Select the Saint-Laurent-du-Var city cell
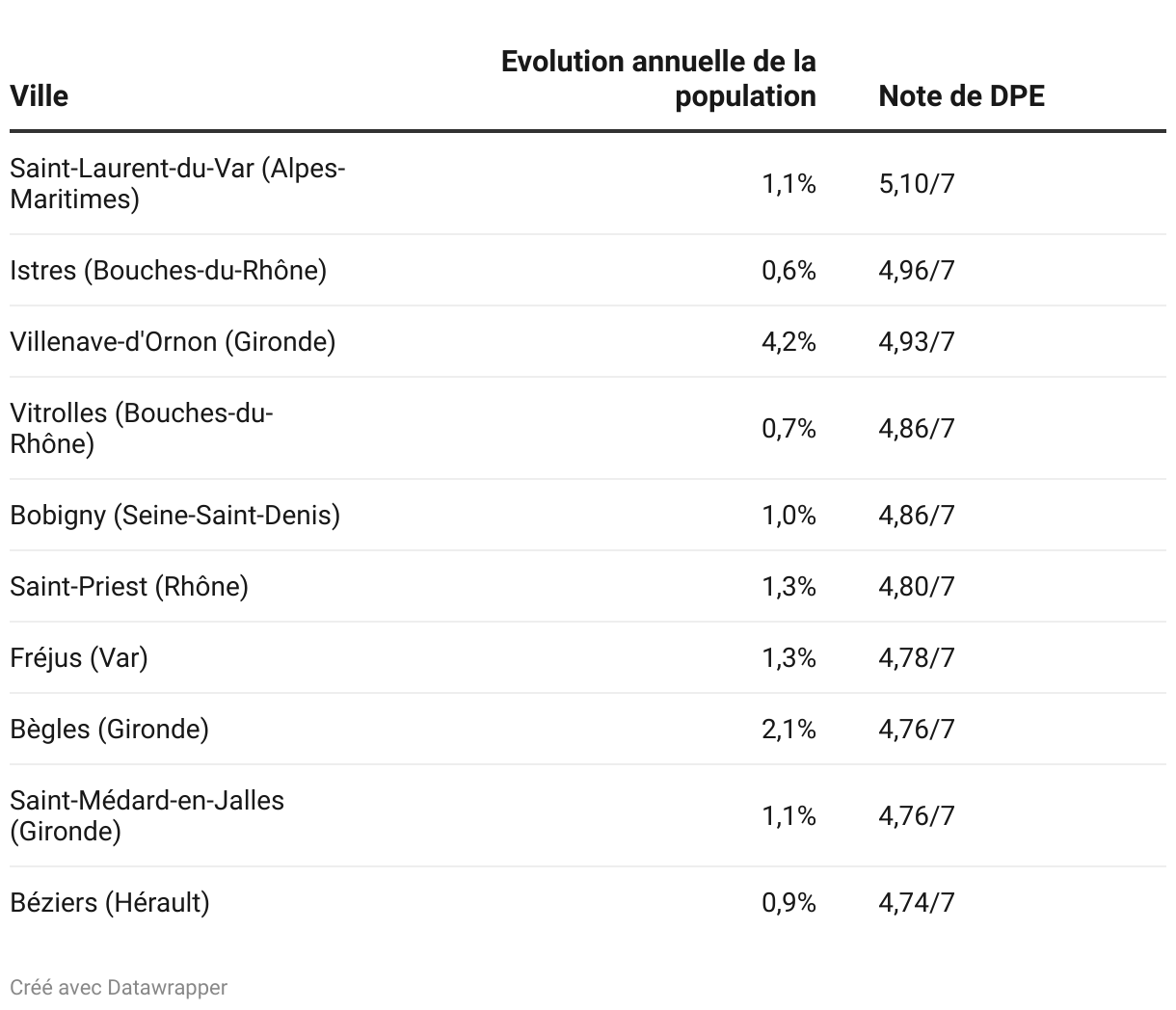1176x1010 pixels. tap(177, 183)
